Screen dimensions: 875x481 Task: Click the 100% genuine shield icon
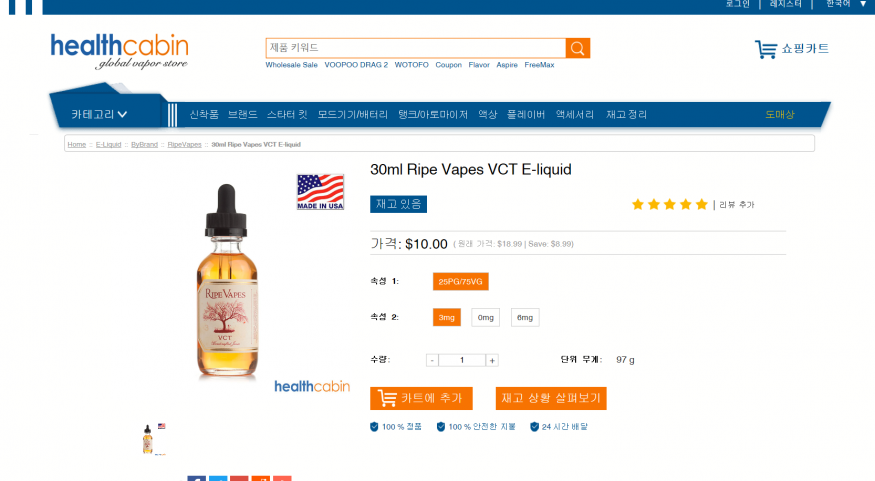[374, 427]
